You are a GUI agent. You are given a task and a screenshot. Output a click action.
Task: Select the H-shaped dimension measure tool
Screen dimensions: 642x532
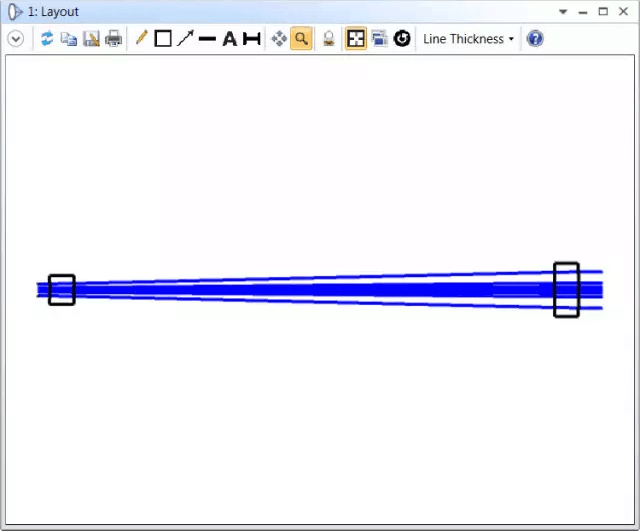tap(251, 39)
